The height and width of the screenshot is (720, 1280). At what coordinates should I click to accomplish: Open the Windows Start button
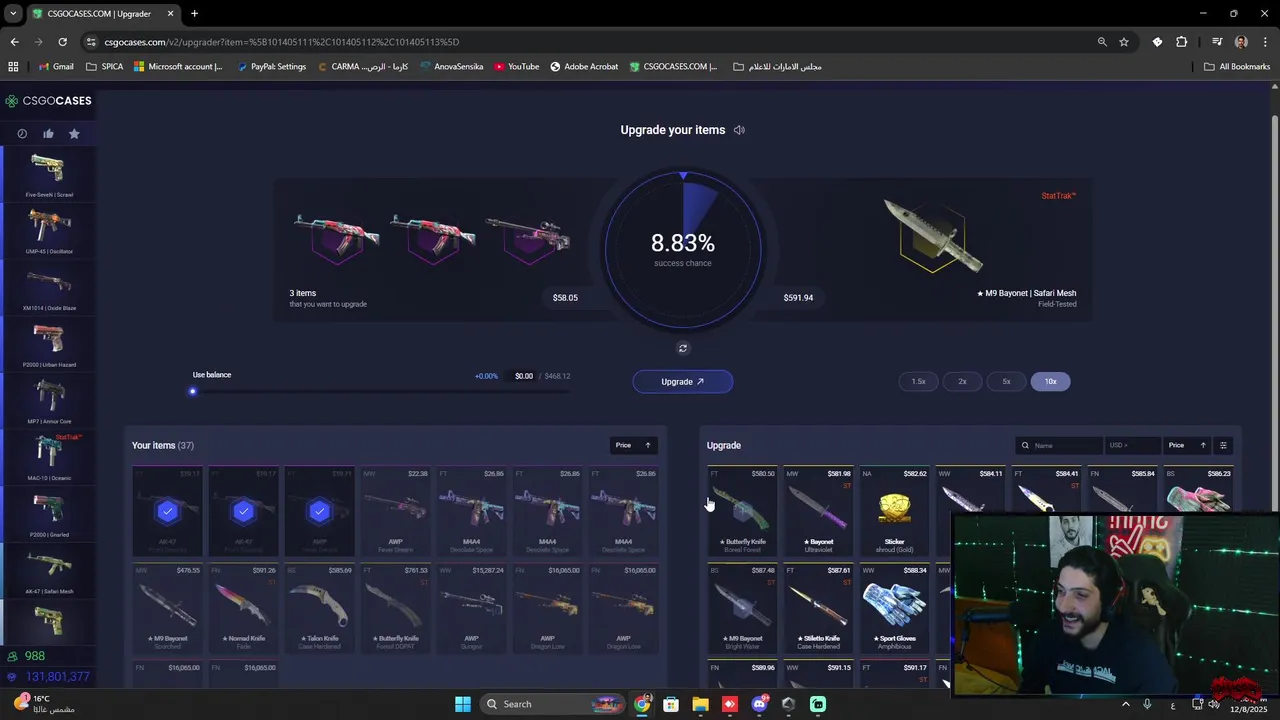point(463,704)
